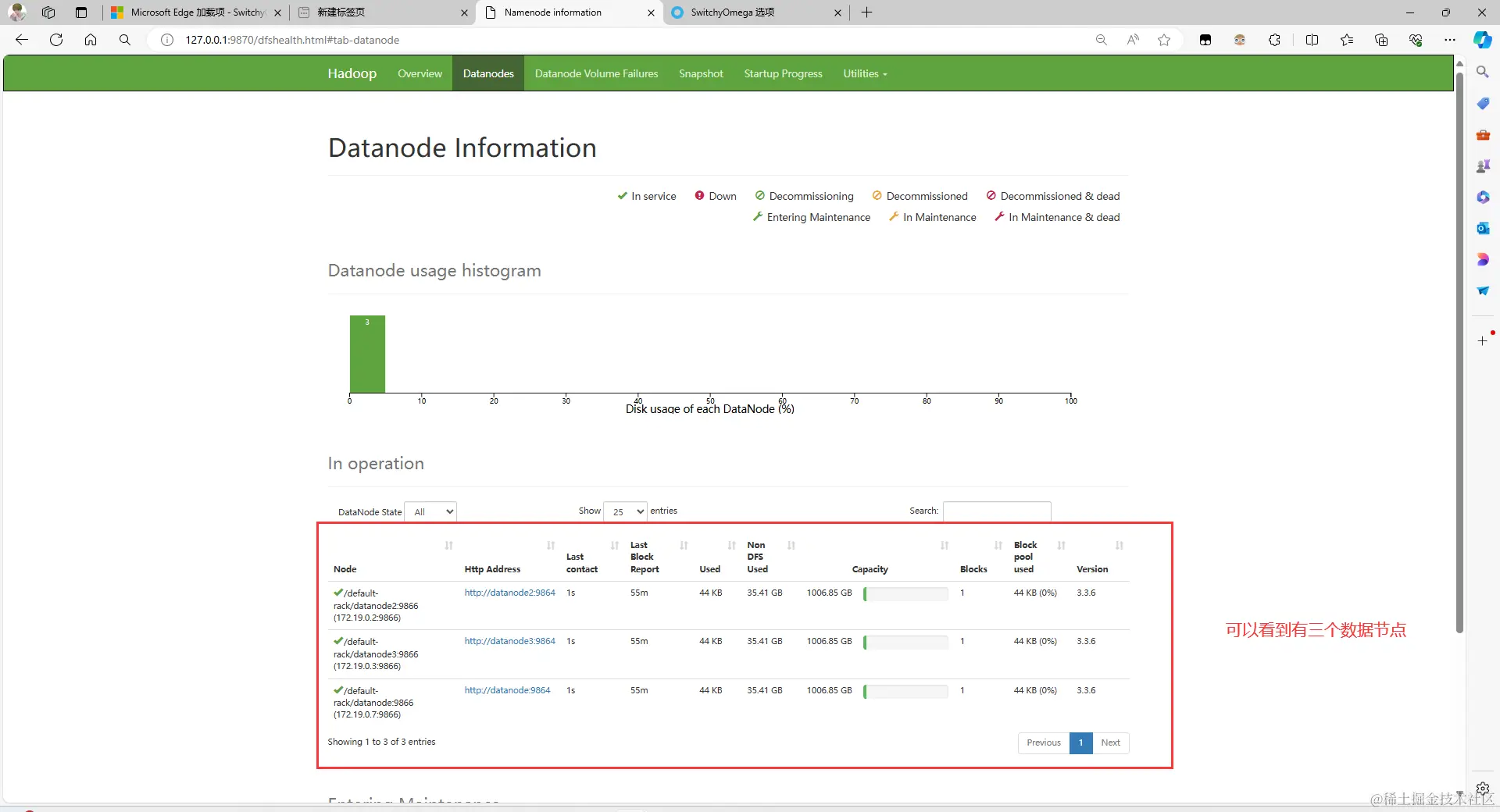The image size is (1500, 812).
Task: Switch to the 新建标签页 browser tab
Action: pos(383,12)
